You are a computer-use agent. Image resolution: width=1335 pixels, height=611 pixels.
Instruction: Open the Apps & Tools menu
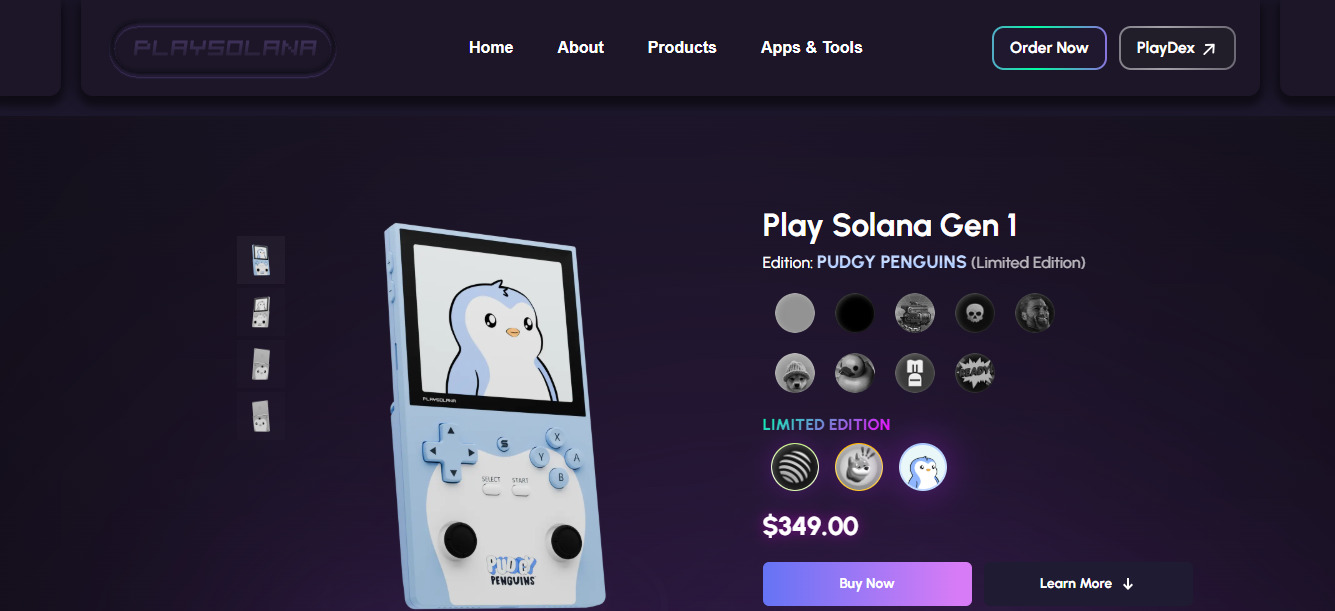click(x=811, y=47)
